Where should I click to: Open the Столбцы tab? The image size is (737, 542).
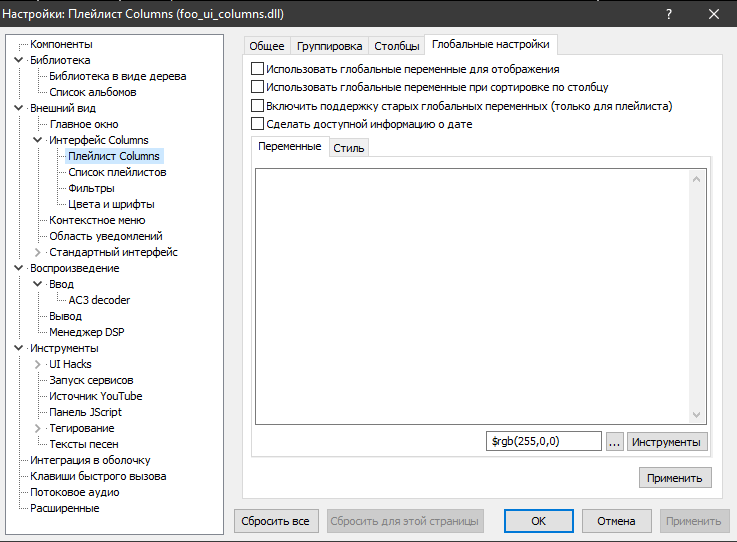(396, 46)
